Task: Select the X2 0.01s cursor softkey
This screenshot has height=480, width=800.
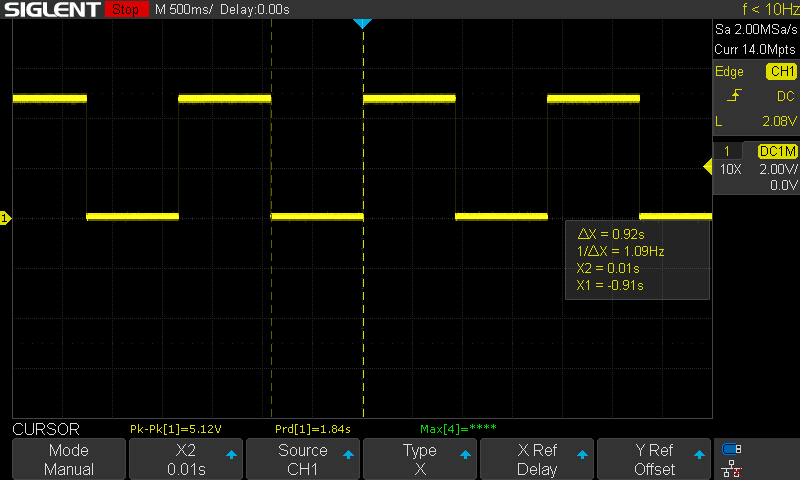Action: (186, 459)
